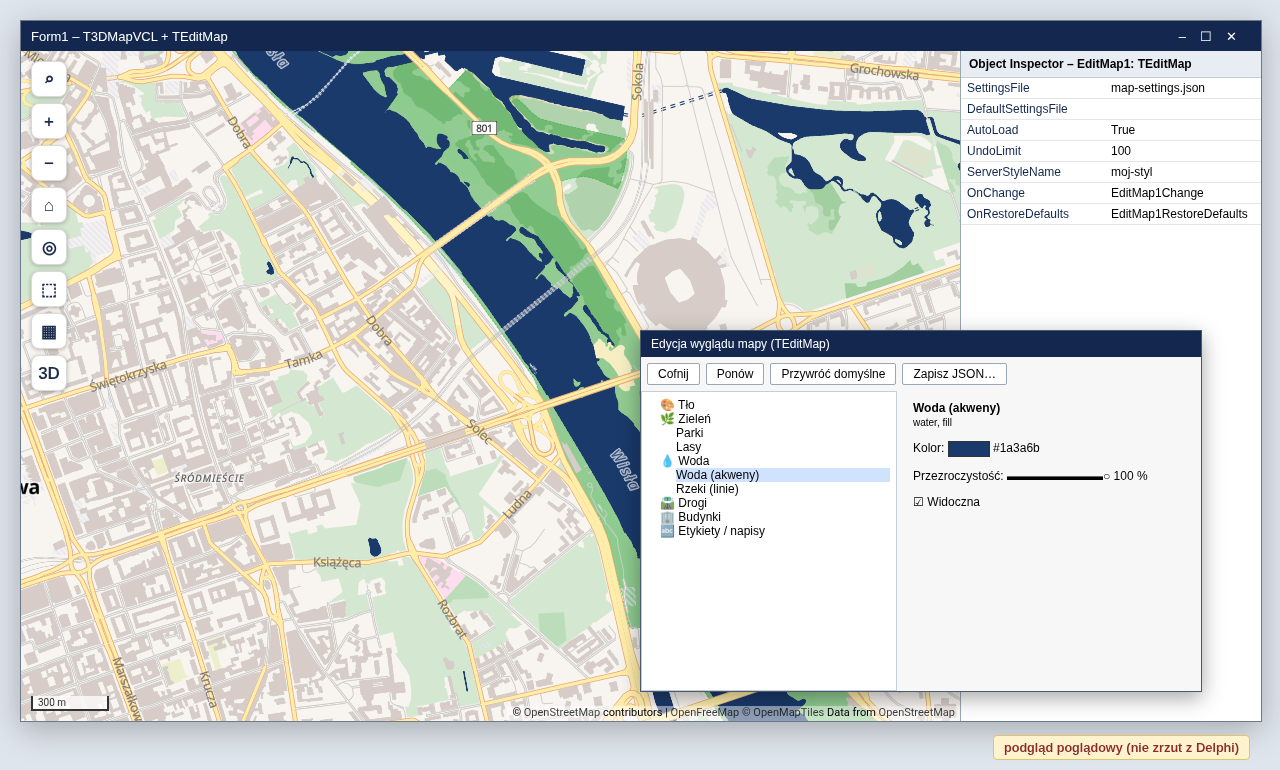Viewport: 1280px width, 770px height.
Task: Activate the dashed selection rectangle tool
Action: point(49,289)
